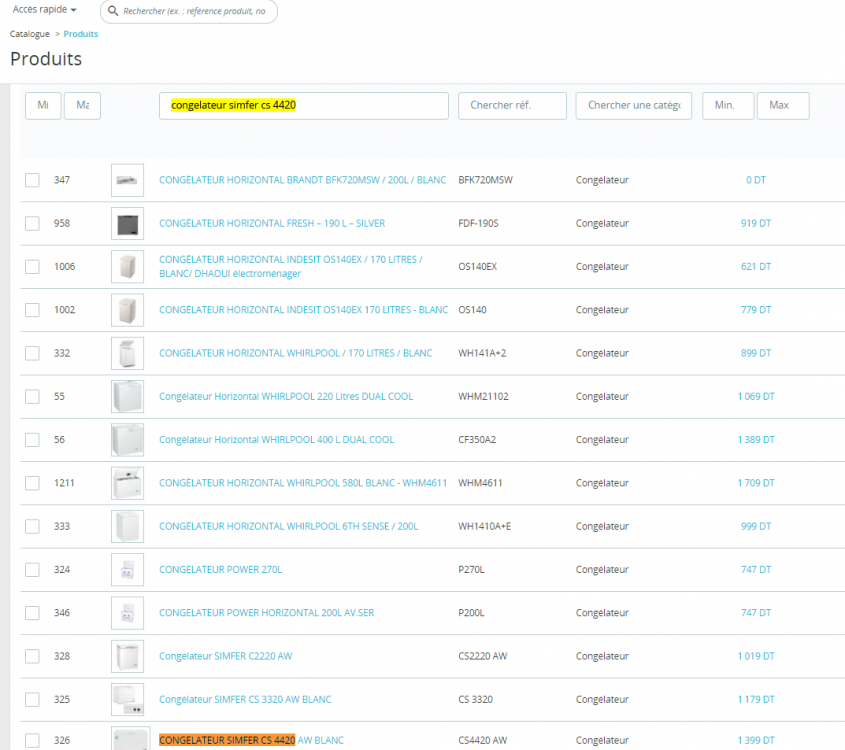Check the box for product 55
Viewport: 845px width, 750px height.
pos(32,397)
